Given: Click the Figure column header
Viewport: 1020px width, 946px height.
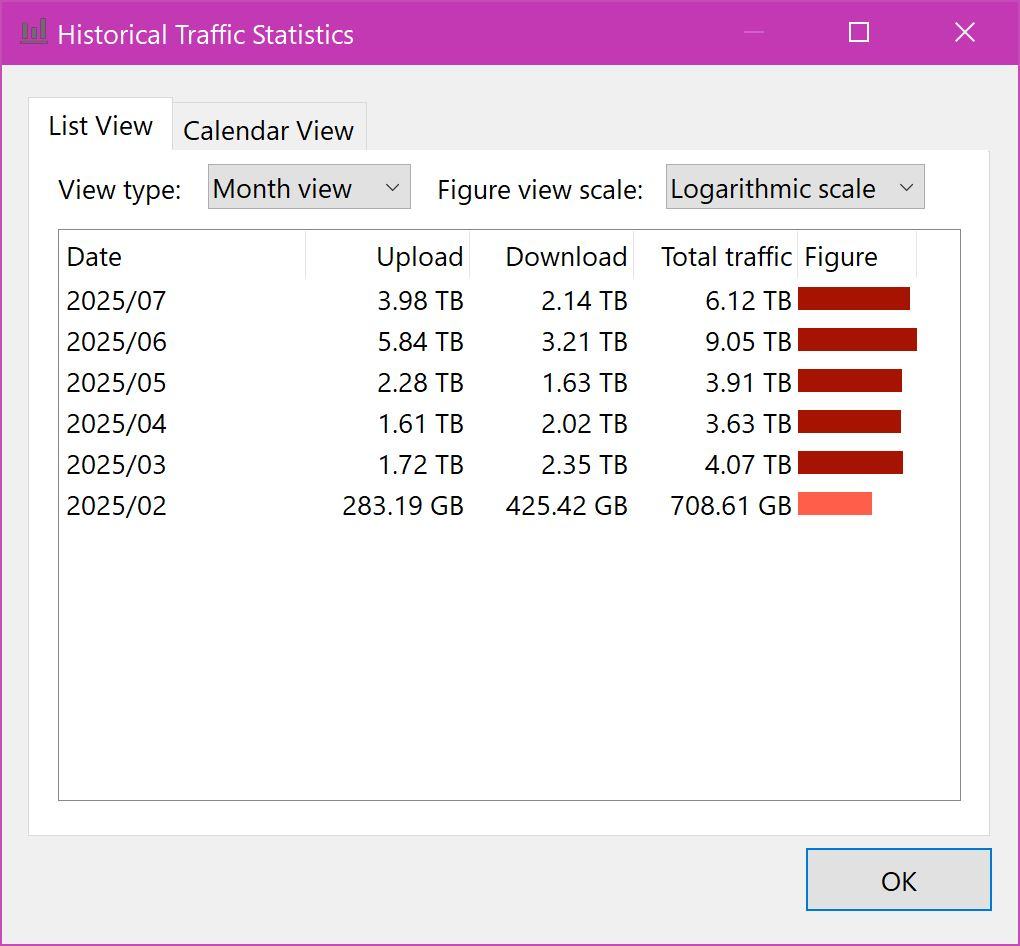Looking at the screenshot, I should 856,257.
